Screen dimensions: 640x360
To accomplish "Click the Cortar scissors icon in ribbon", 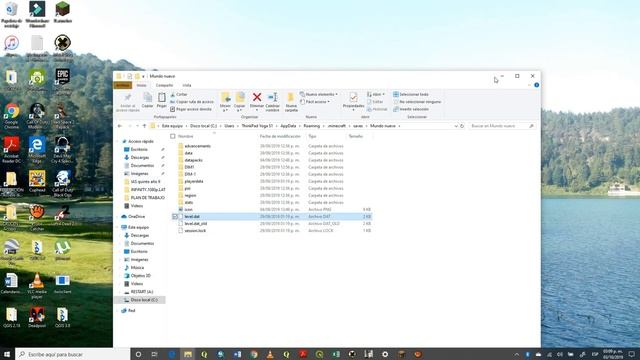I will point(173,94).
